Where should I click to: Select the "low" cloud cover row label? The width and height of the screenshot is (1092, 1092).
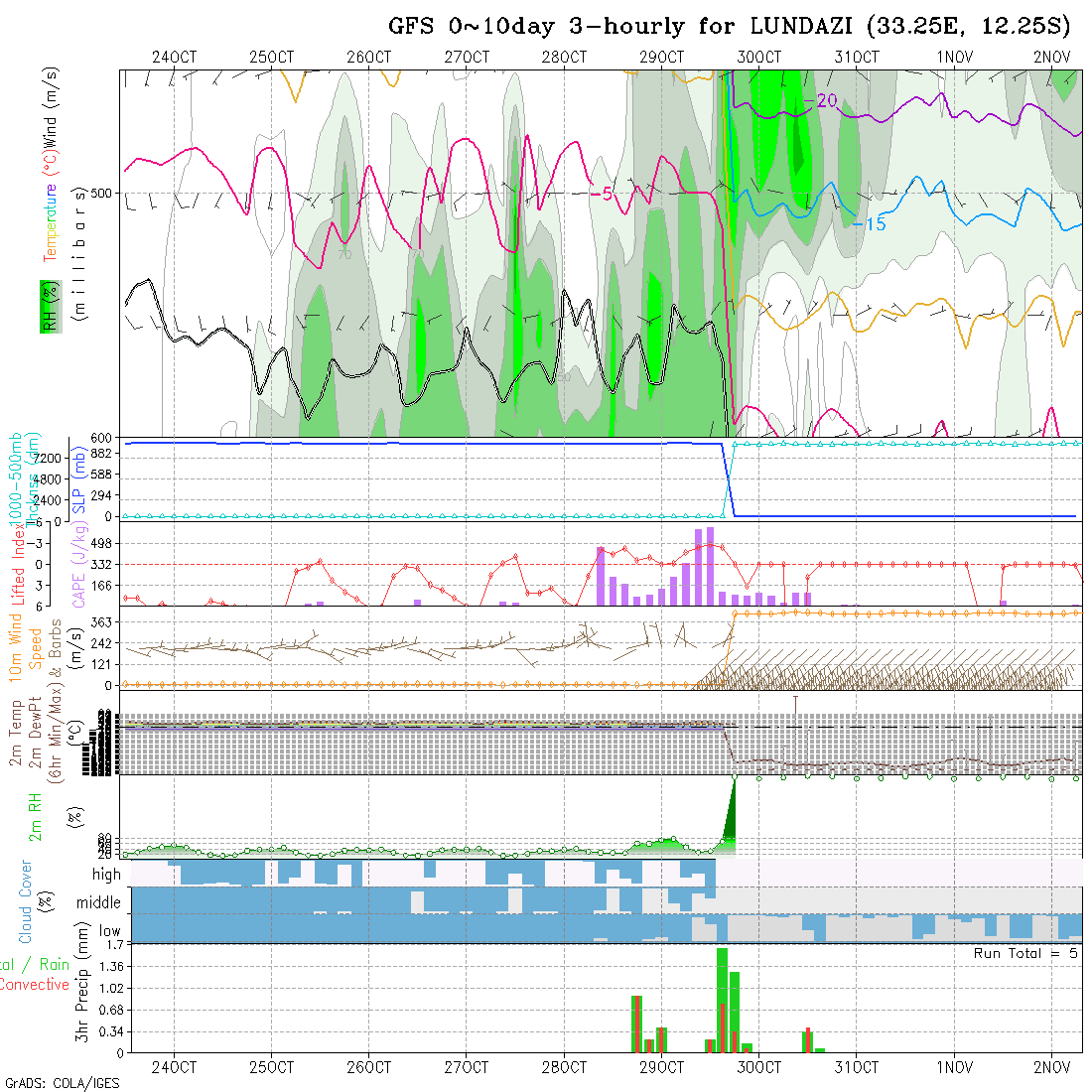pos(109,932)
